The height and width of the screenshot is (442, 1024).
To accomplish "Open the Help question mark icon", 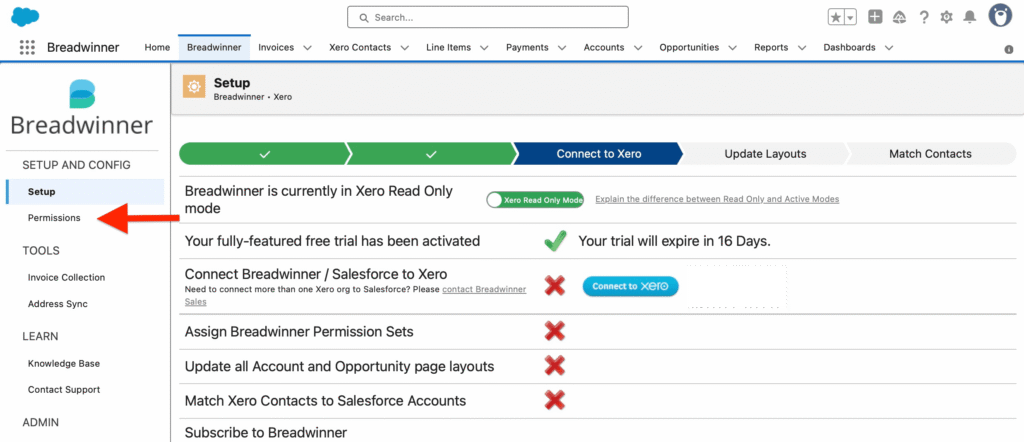I will (x=923, y=18).
